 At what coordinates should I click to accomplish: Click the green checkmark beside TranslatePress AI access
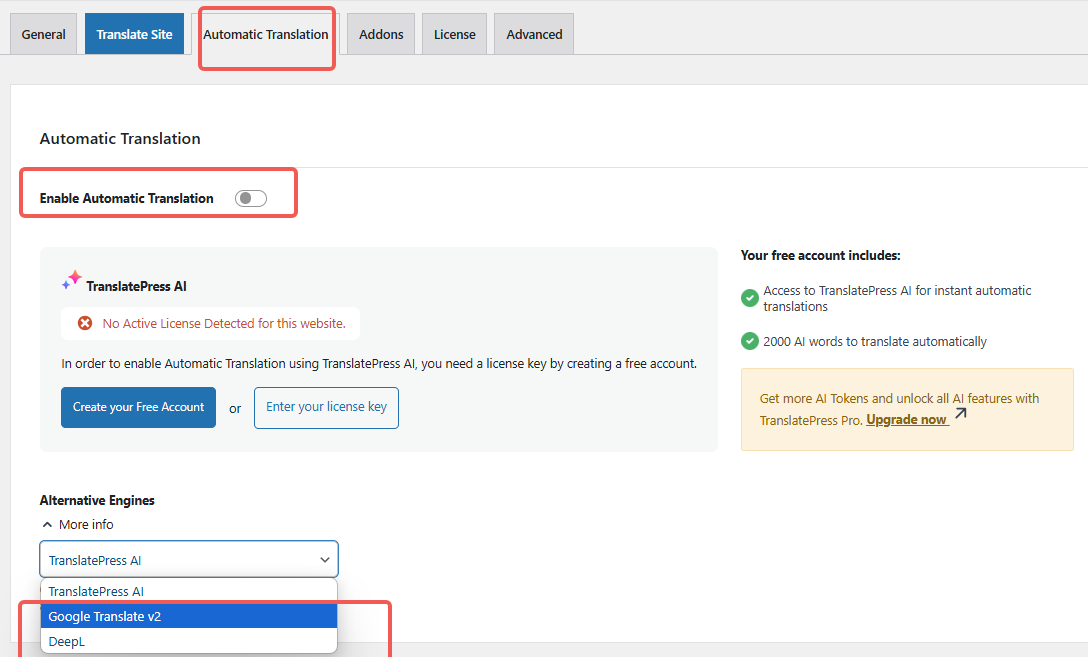click(749, 298)
